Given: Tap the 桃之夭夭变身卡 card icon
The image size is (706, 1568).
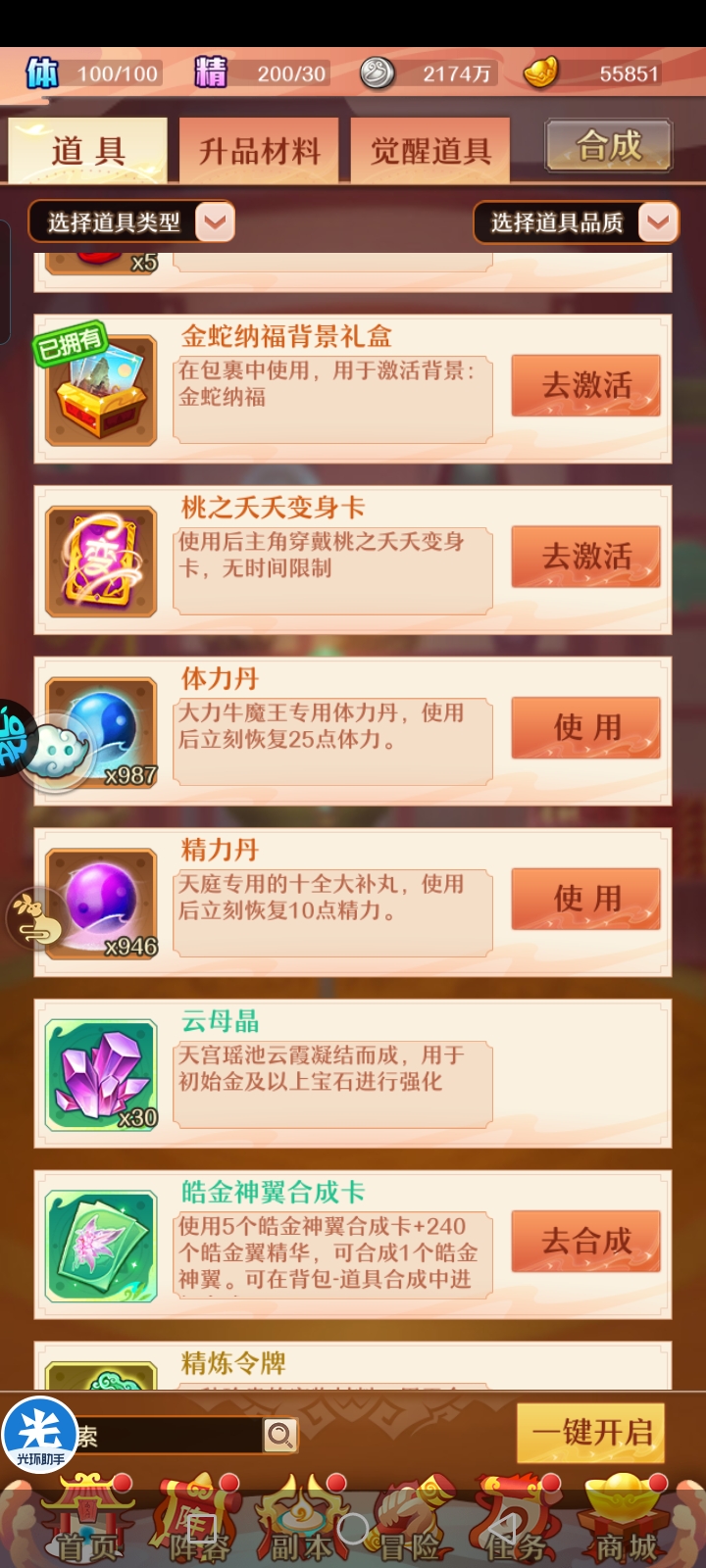Looking at the screenshot, I should click(x=102, y=561).
